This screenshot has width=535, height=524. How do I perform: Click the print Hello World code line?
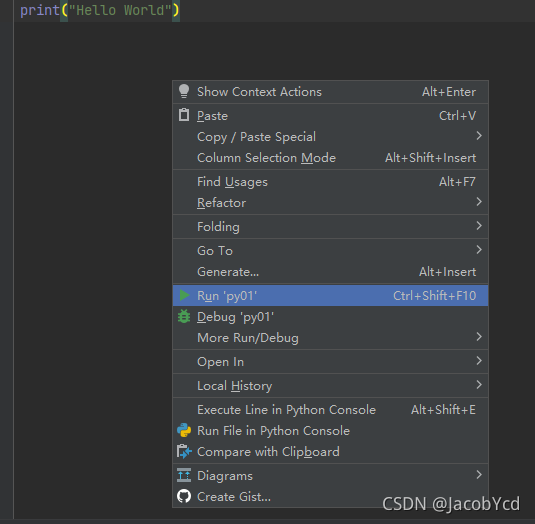click(x=100, y=10)
